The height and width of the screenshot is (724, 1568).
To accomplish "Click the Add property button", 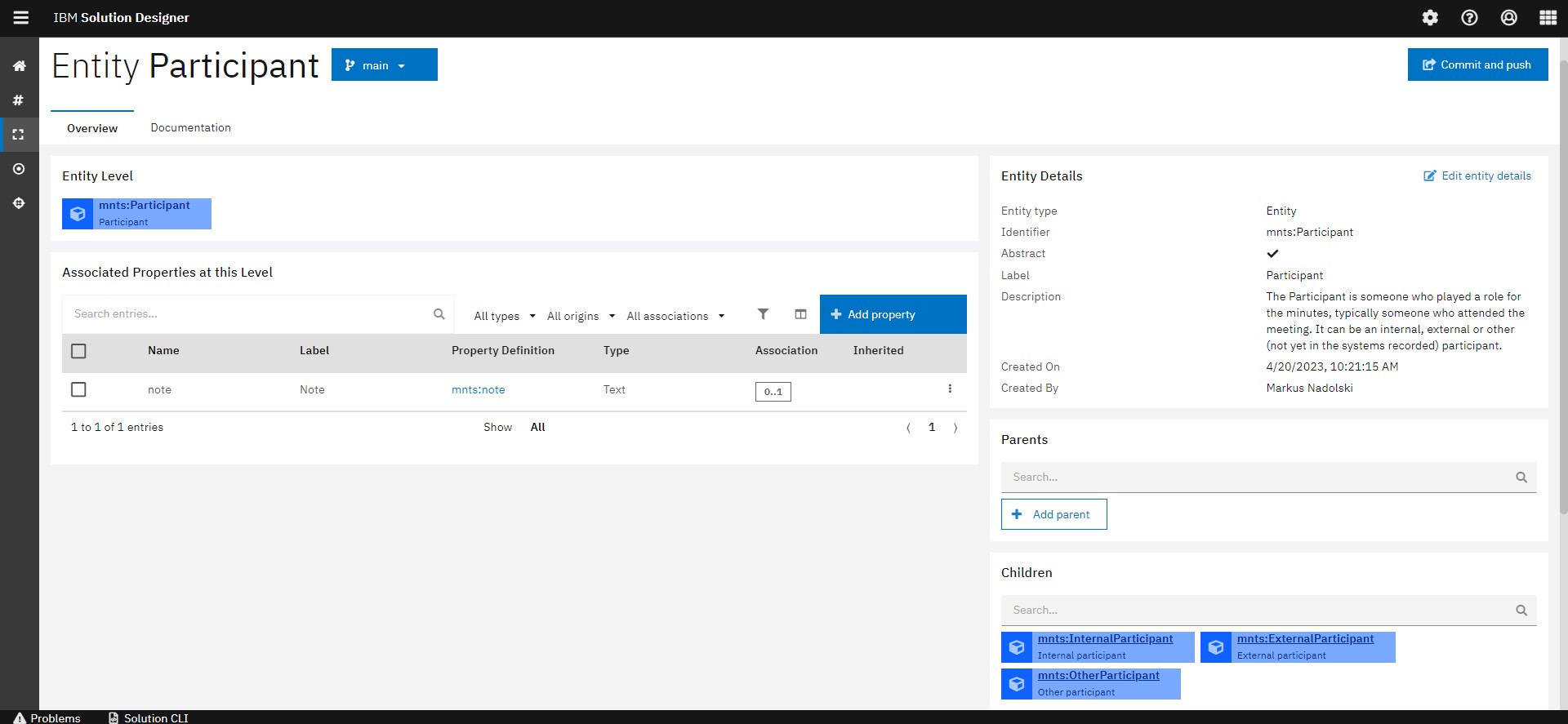I will (893, 314).
